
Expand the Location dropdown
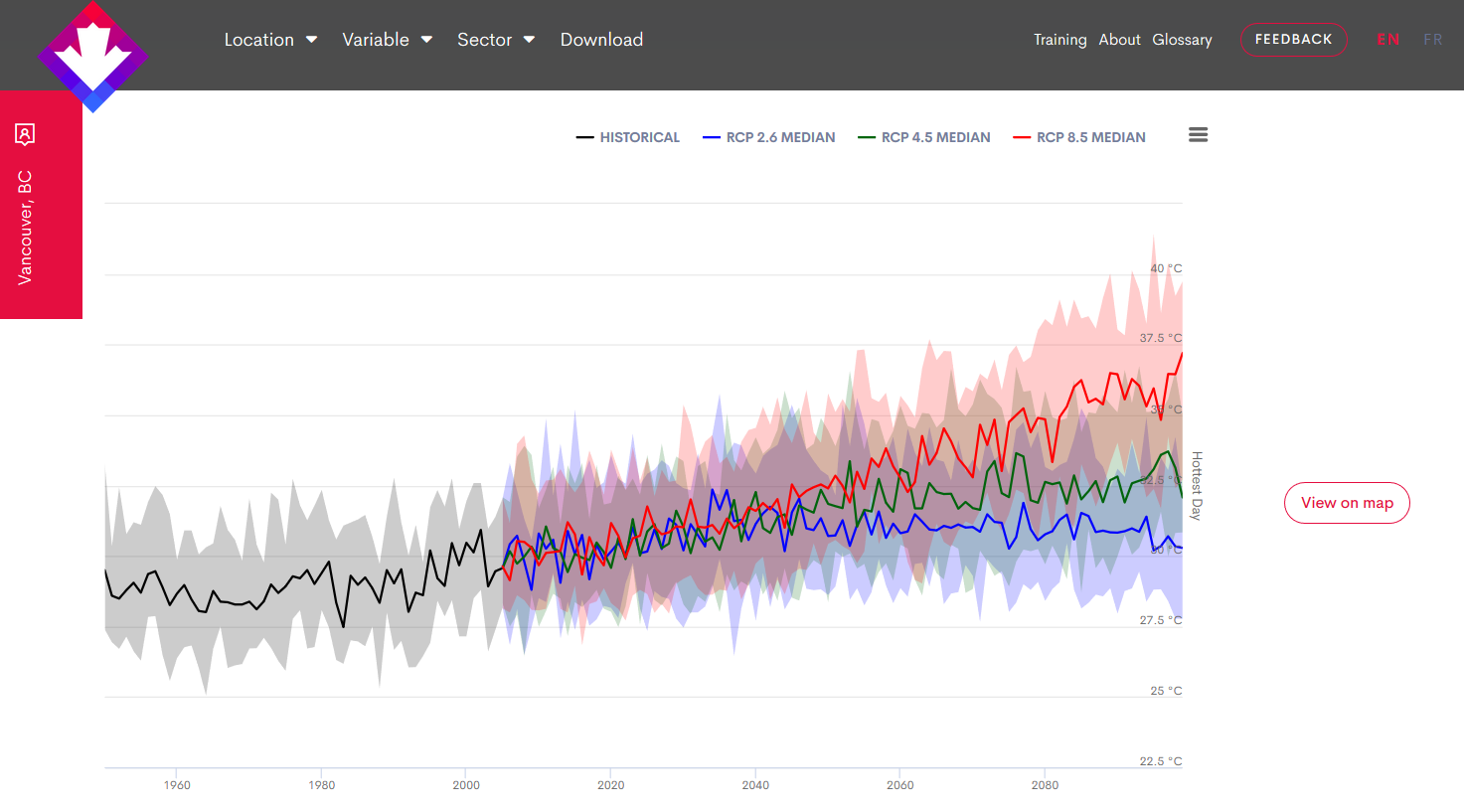point(269,40)
